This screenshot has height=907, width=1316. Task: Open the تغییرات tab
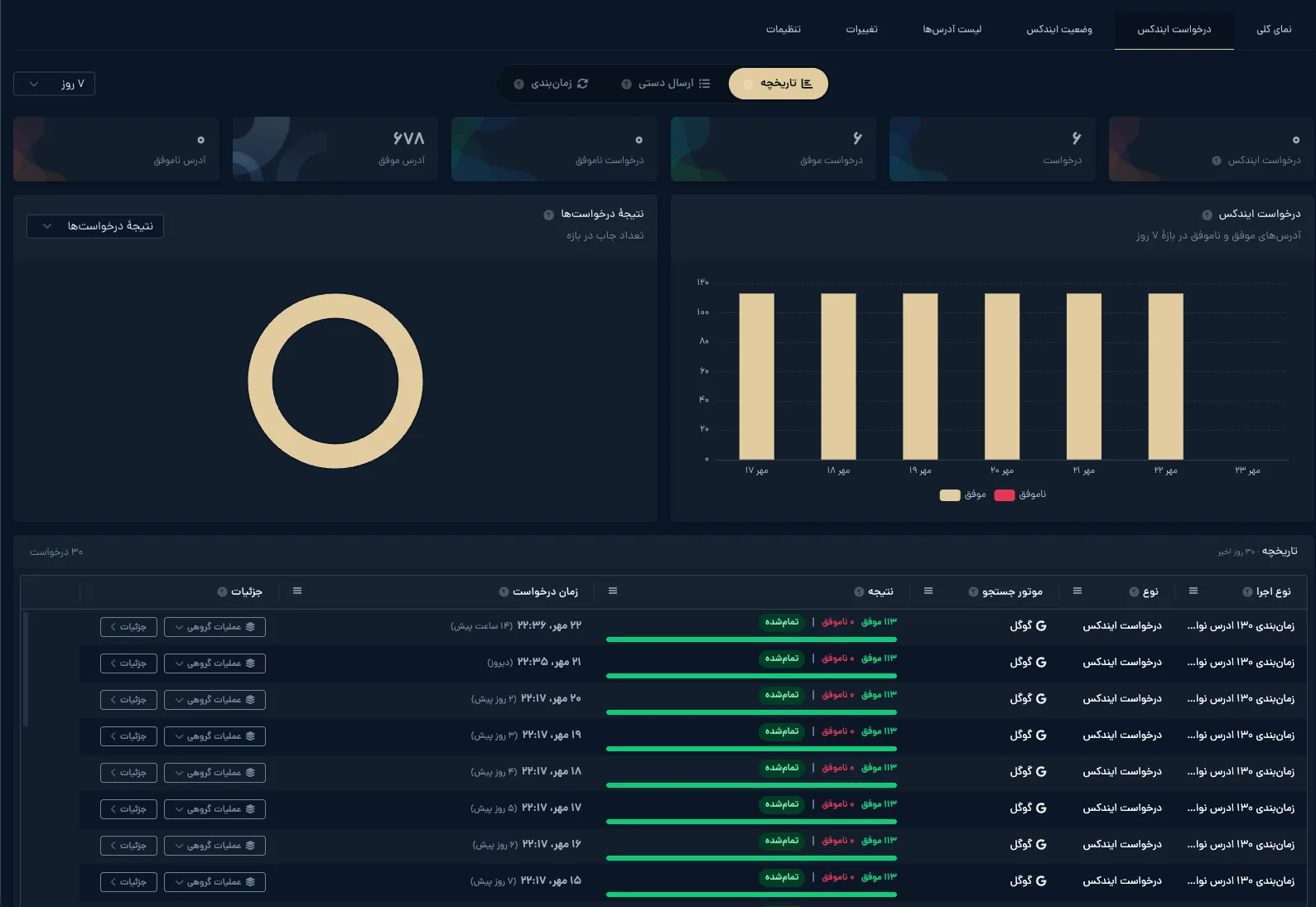coord(862,30)
